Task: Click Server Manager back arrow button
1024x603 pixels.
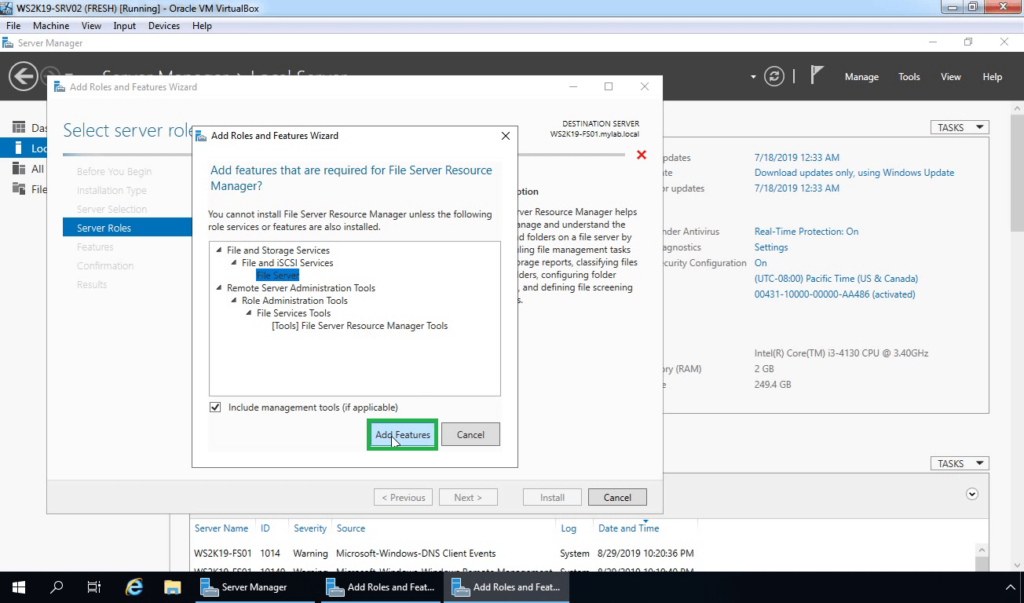Action: [23, 76]
